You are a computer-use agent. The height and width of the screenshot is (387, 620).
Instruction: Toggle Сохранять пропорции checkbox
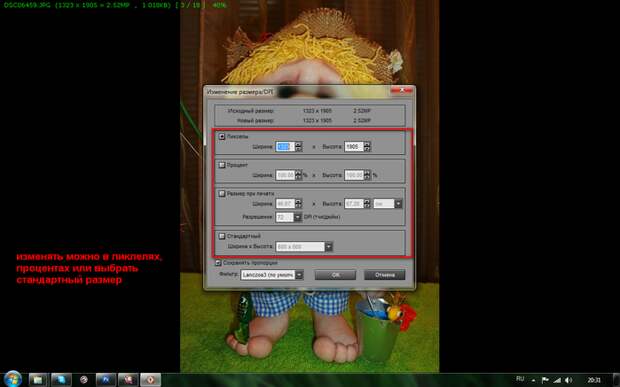[x=218, y=262]
